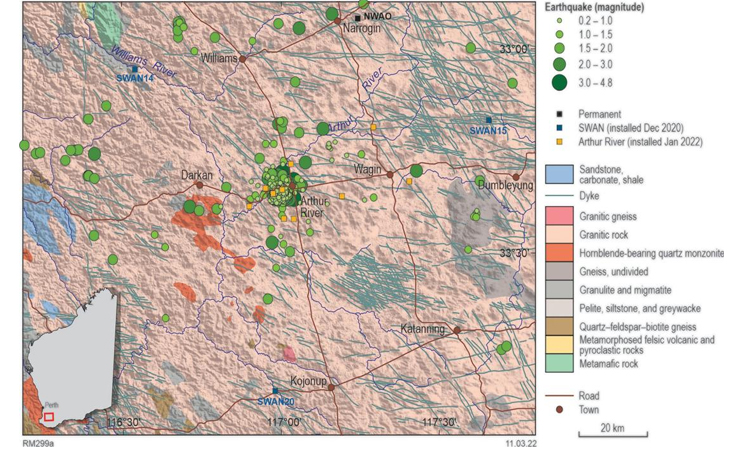Viewport: 750px width, 450px height.
Task: Select the Kojonup town marker
Action: (x=331, y=384)
